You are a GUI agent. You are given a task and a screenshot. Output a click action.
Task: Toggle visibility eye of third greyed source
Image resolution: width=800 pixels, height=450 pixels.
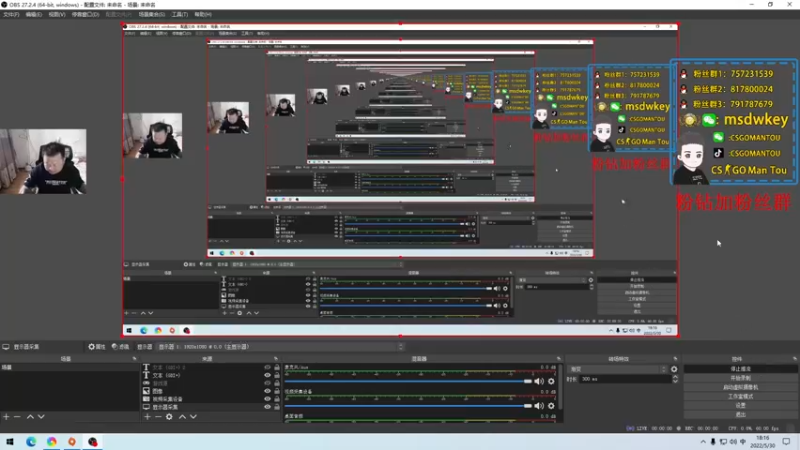267,383
